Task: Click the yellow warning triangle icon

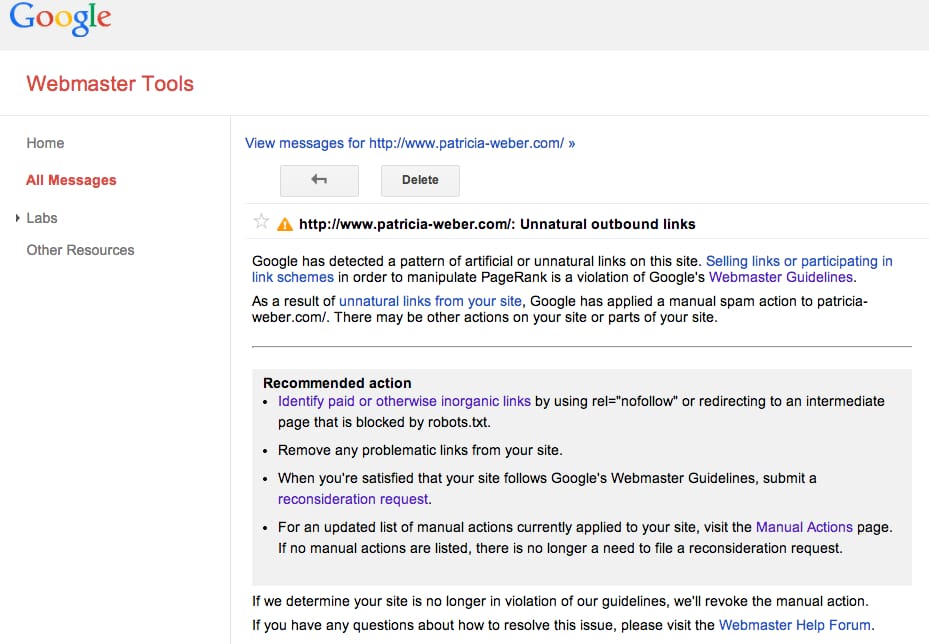Action: click(285, 224)
